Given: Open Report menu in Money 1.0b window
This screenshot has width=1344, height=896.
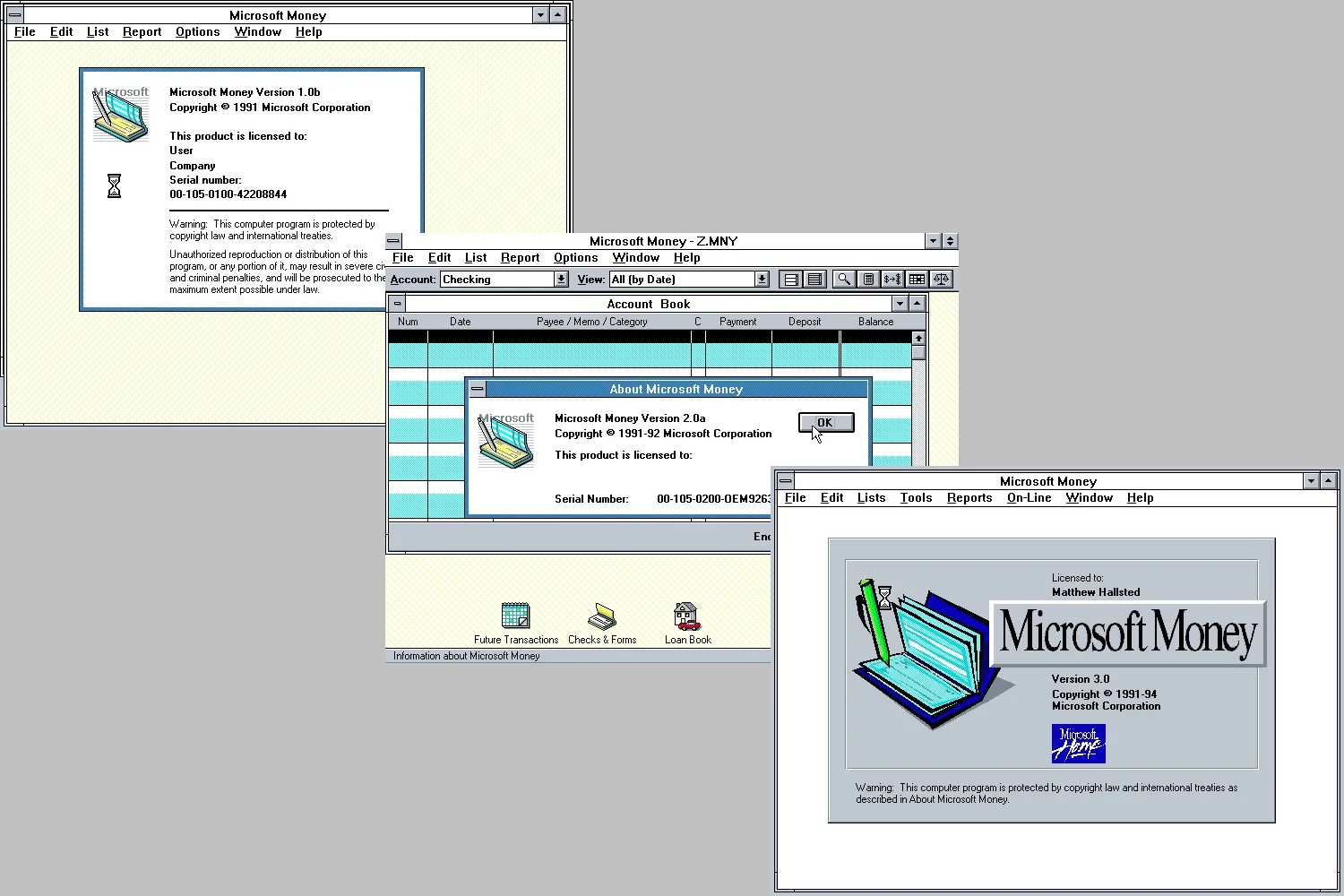Looking at the screenshot, I should [x=142, y=31].
